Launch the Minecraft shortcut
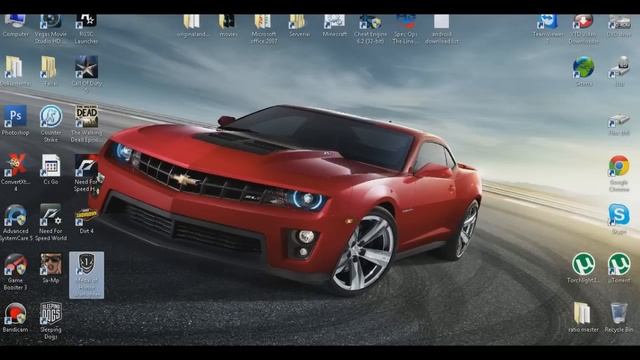 [334, 25]
